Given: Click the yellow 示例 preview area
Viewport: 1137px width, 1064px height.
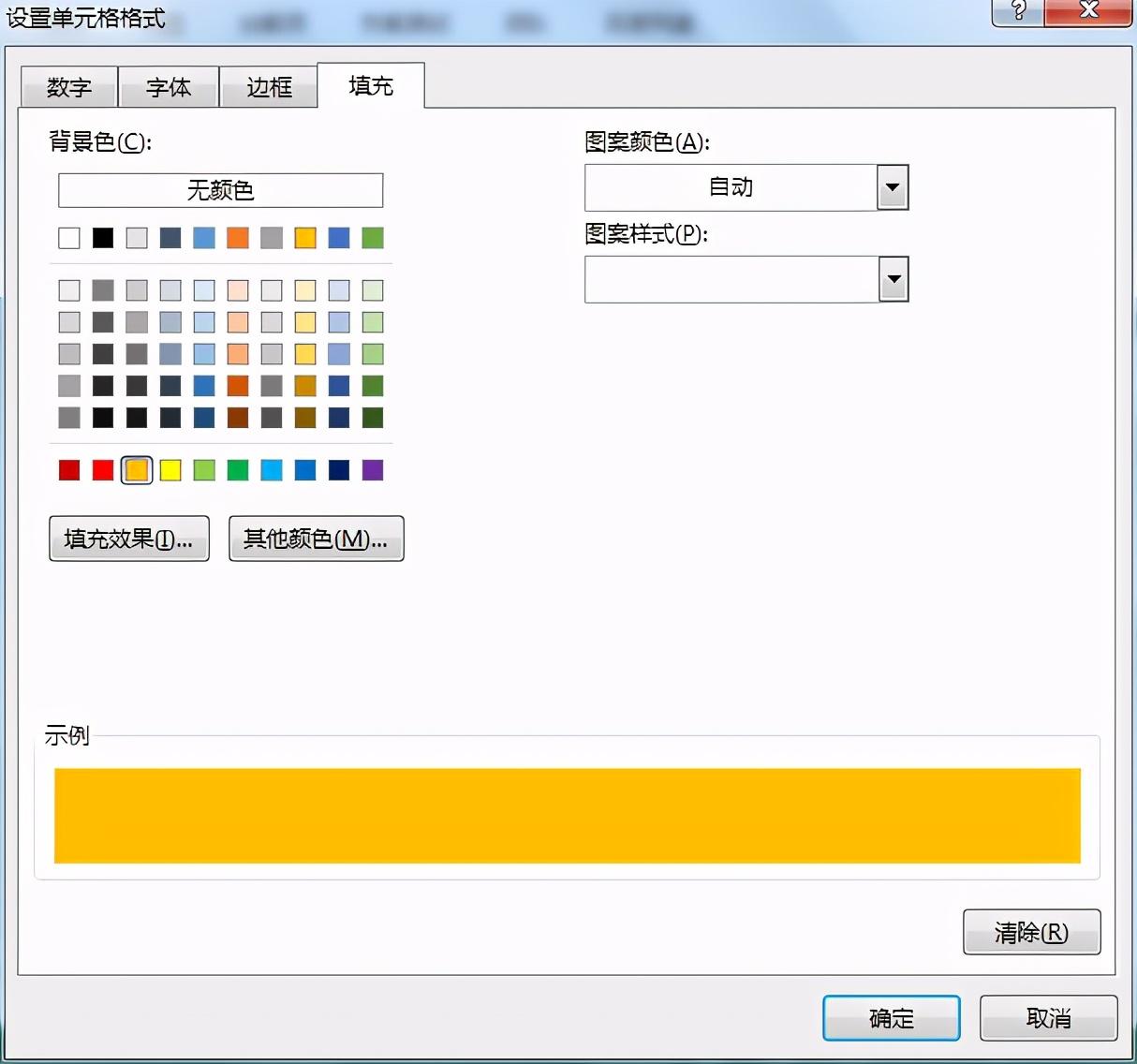Looking at the screenshot, I should pyautogui.click(x=568, y=816).
